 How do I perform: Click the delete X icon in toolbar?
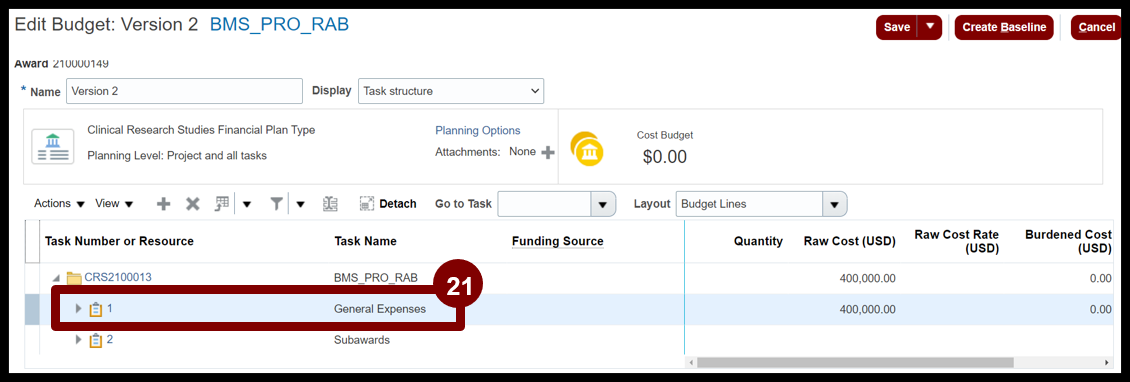pyautogui.click(x=192, y=204)
